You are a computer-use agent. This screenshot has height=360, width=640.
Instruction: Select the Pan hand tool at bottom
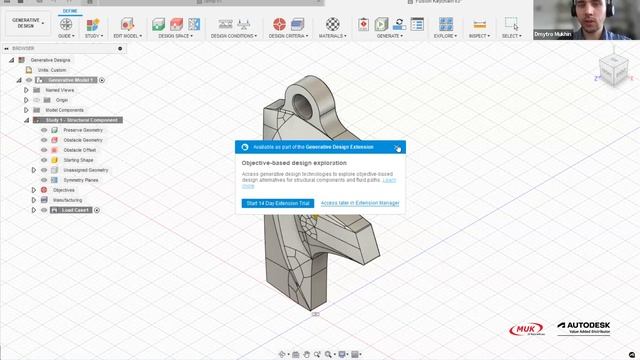[x=307, y=354]
